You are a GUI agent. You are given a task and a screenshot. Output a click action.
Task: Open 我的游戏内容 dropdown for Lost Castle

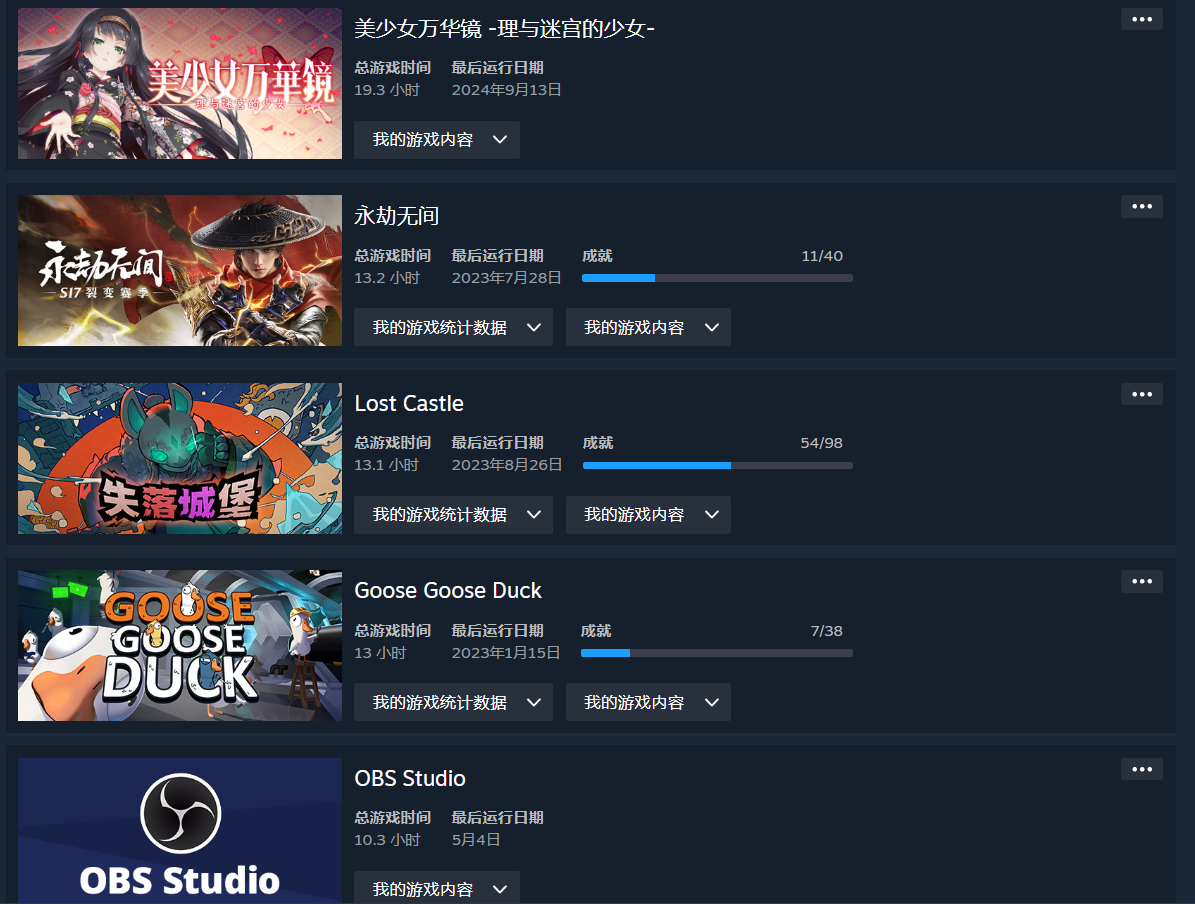(648, 515)
